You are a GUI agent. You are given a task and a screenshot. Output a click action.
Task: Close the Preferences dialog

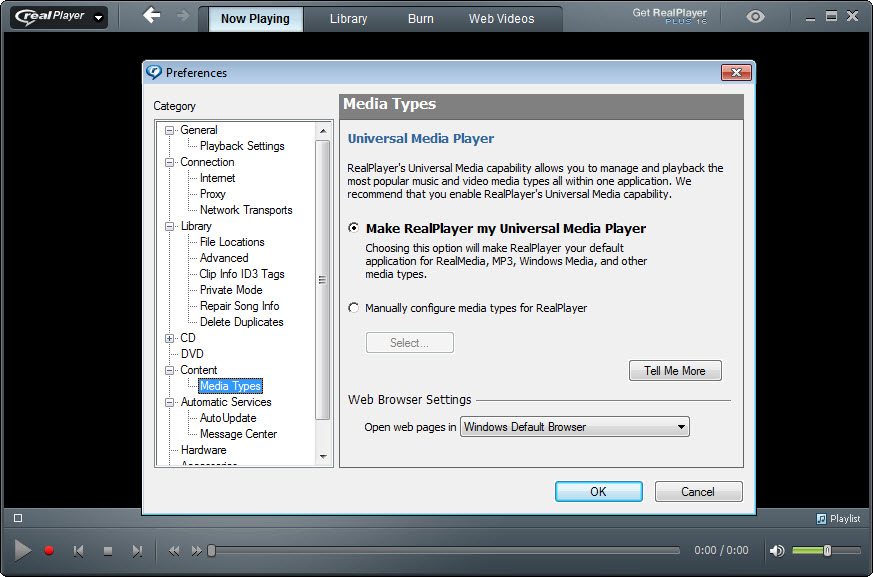(x=736, y=72)
